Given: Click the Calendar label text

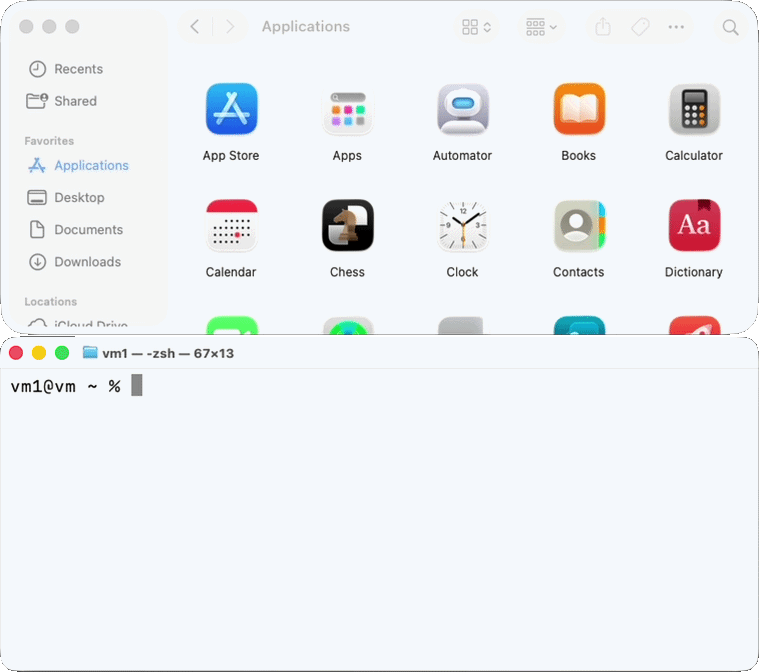Looking at the screenshot, I should [231, 272].
